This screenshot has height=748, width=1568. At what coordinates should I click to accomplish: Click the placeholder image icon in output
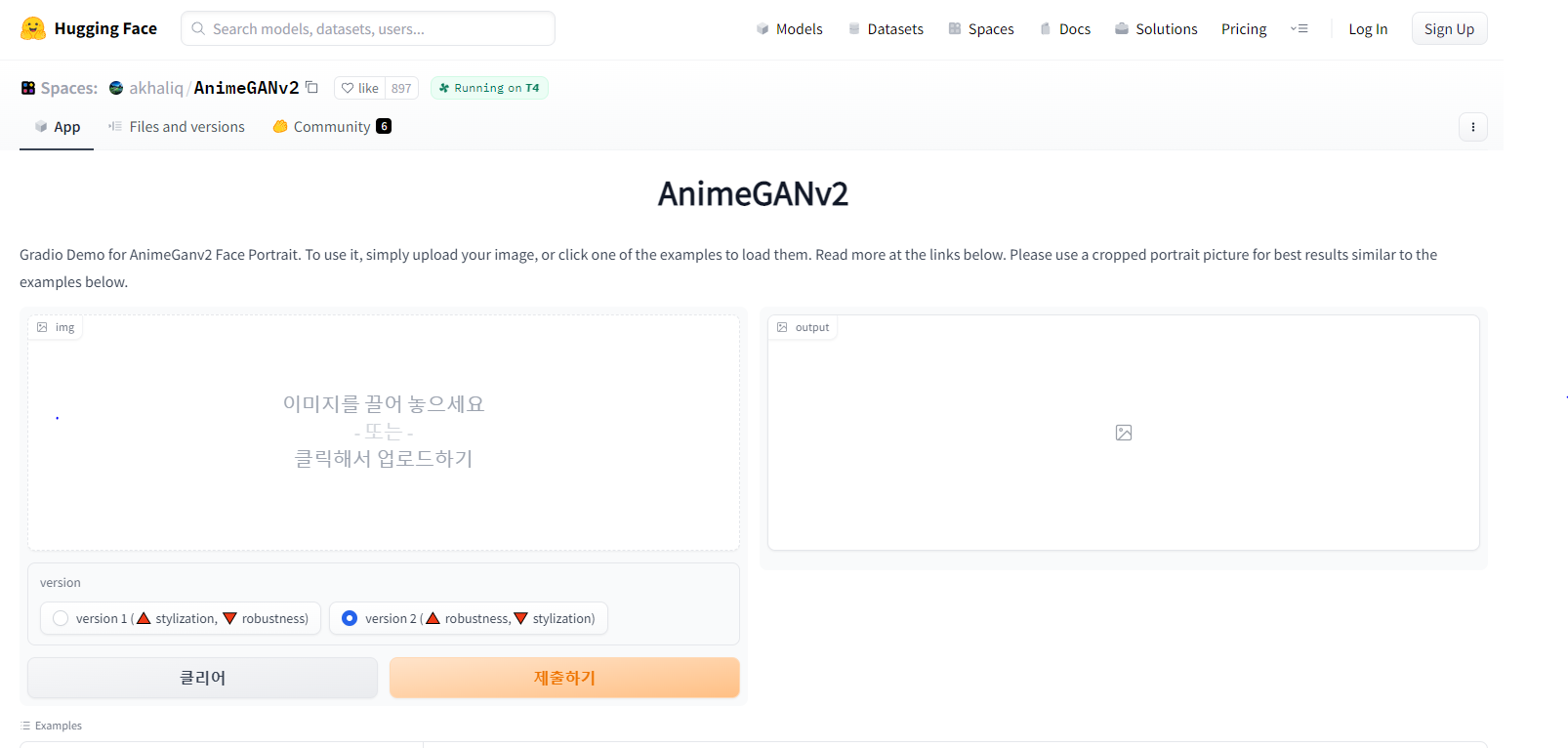click(x=1124, y=433)
